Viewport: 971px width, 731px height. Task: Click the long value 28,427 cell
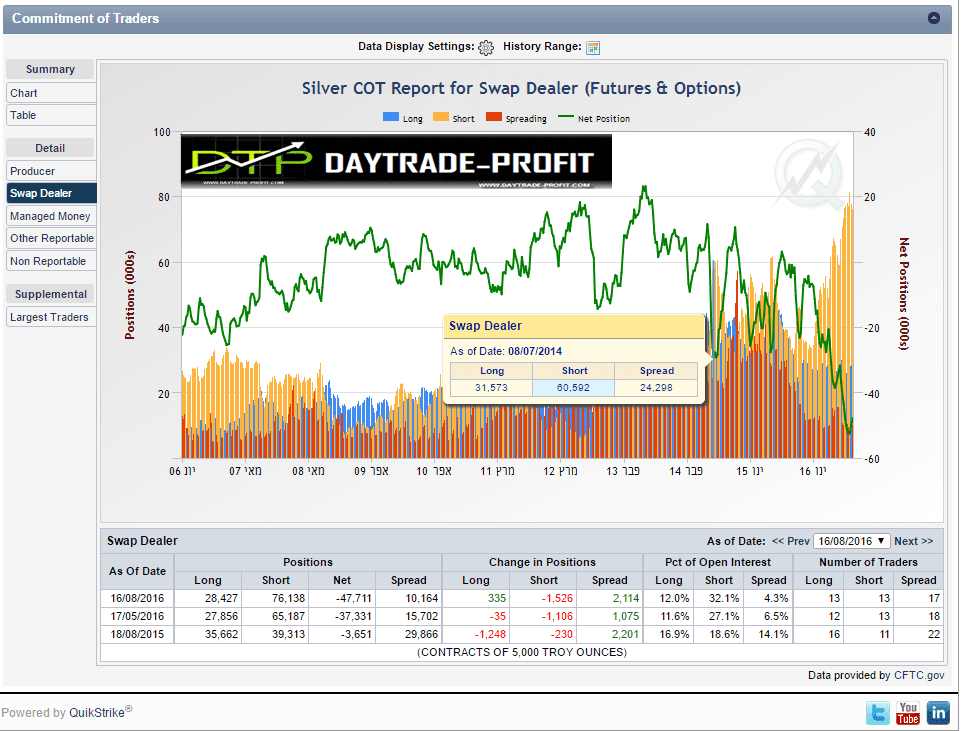(208, 598)
